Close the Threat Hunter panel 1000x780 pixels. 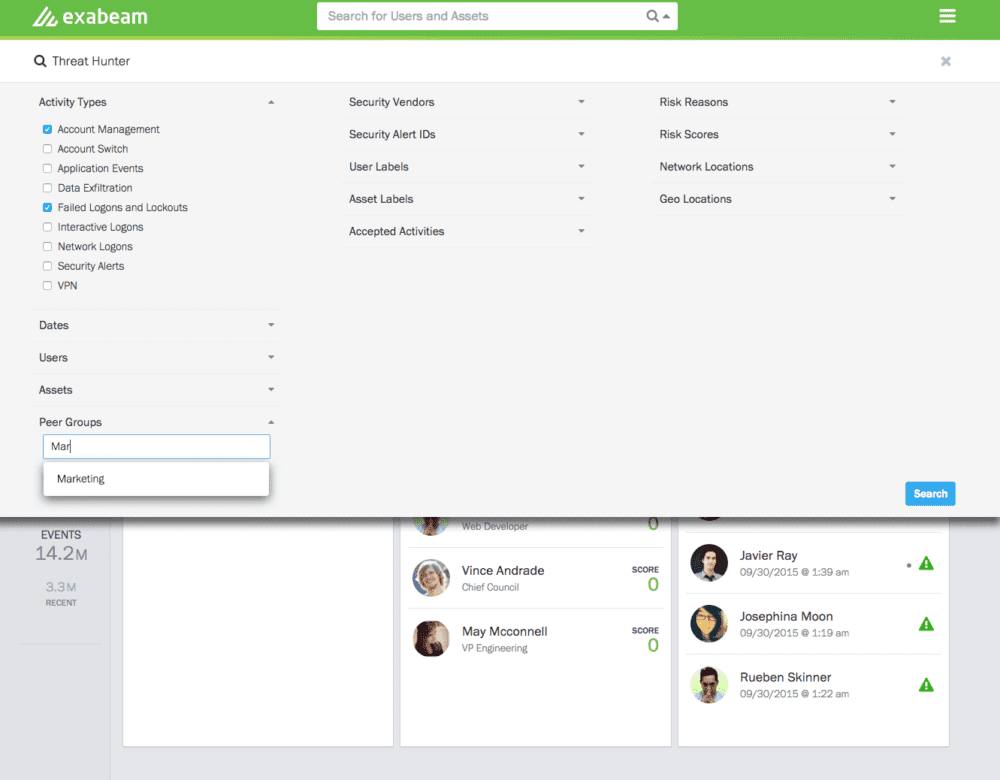click(945, 61)
